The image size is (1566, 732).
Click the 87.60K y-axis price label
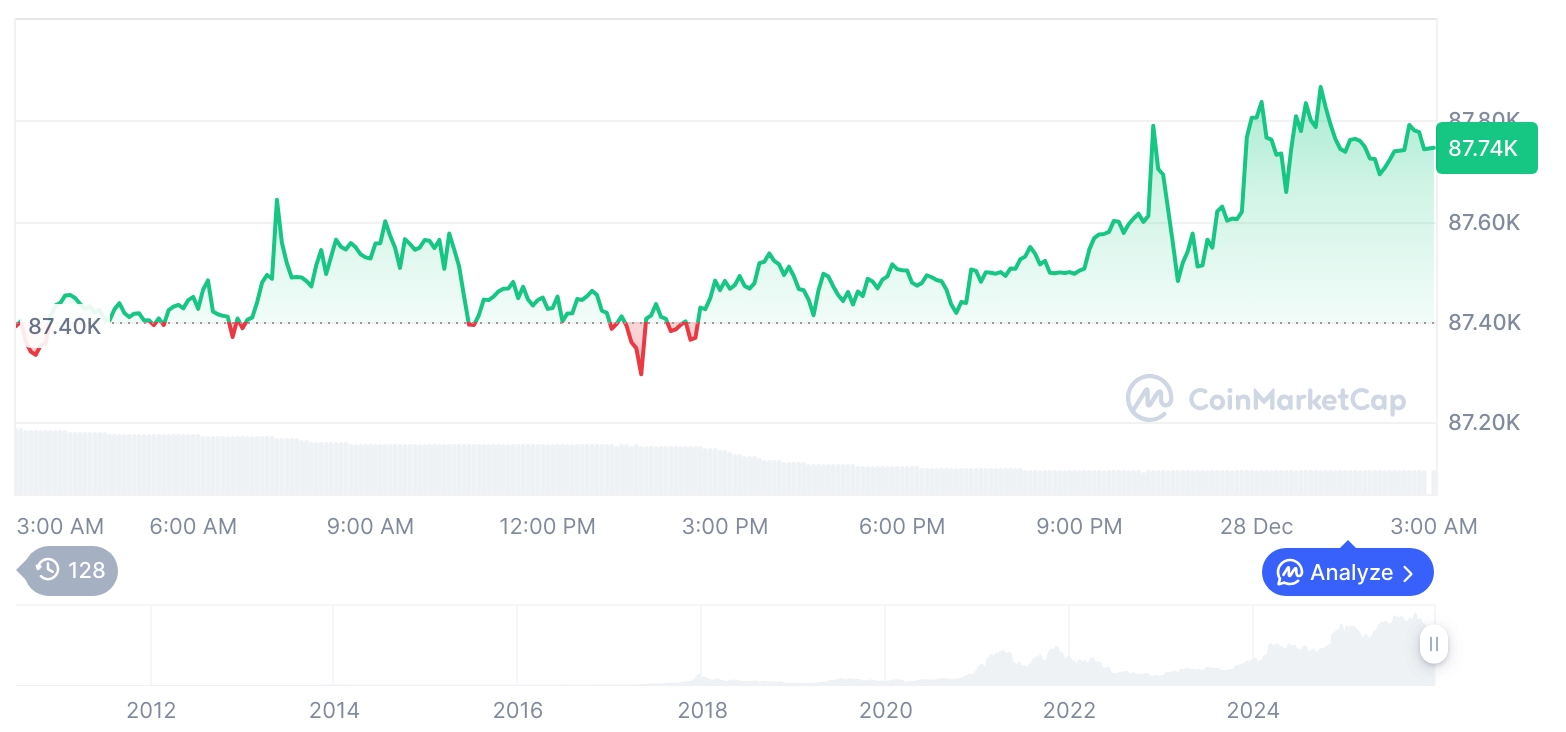1484,222
